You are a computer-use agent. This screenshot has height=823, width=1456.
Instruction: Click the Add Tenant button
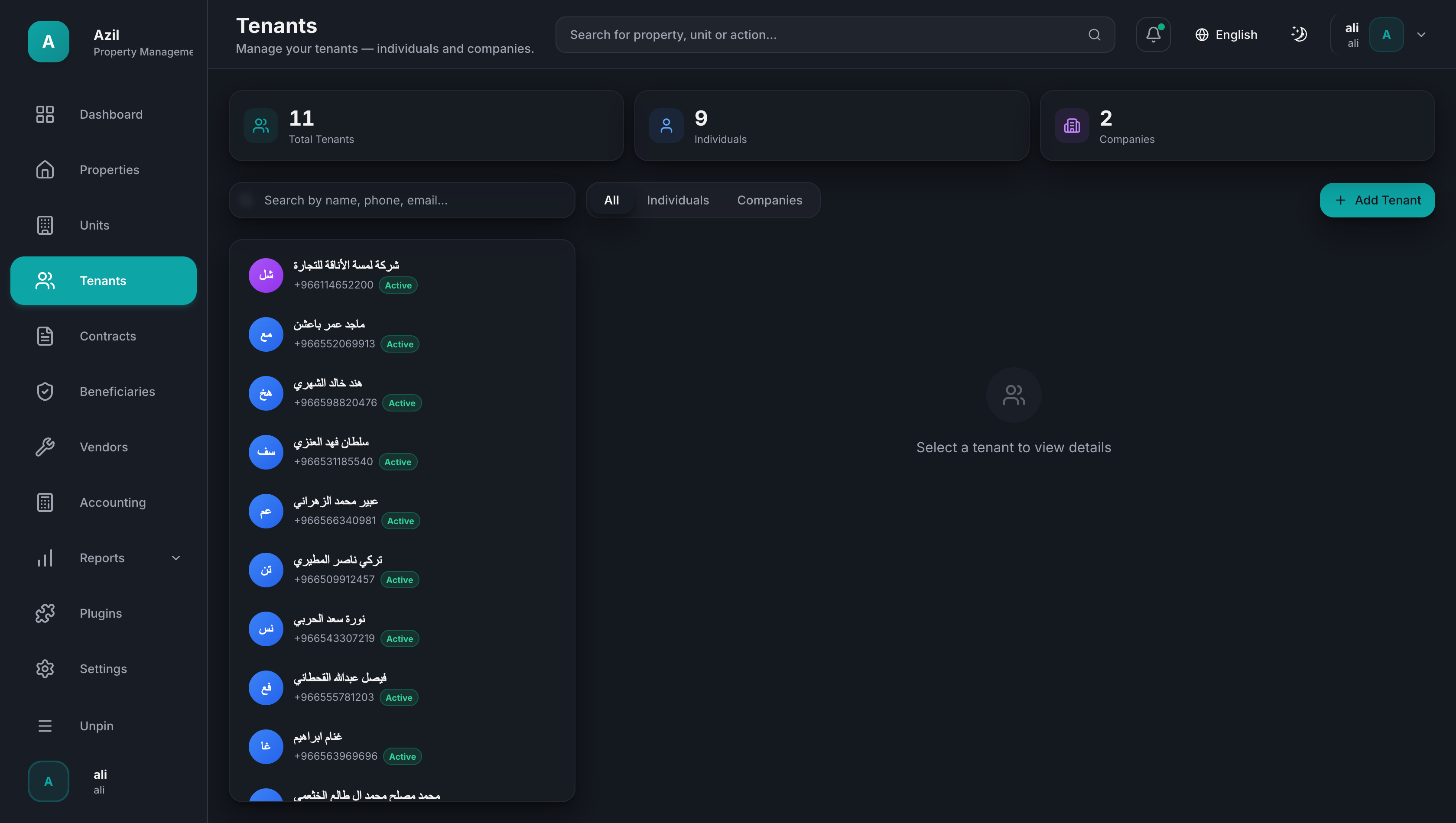(x=1377, y=200)
